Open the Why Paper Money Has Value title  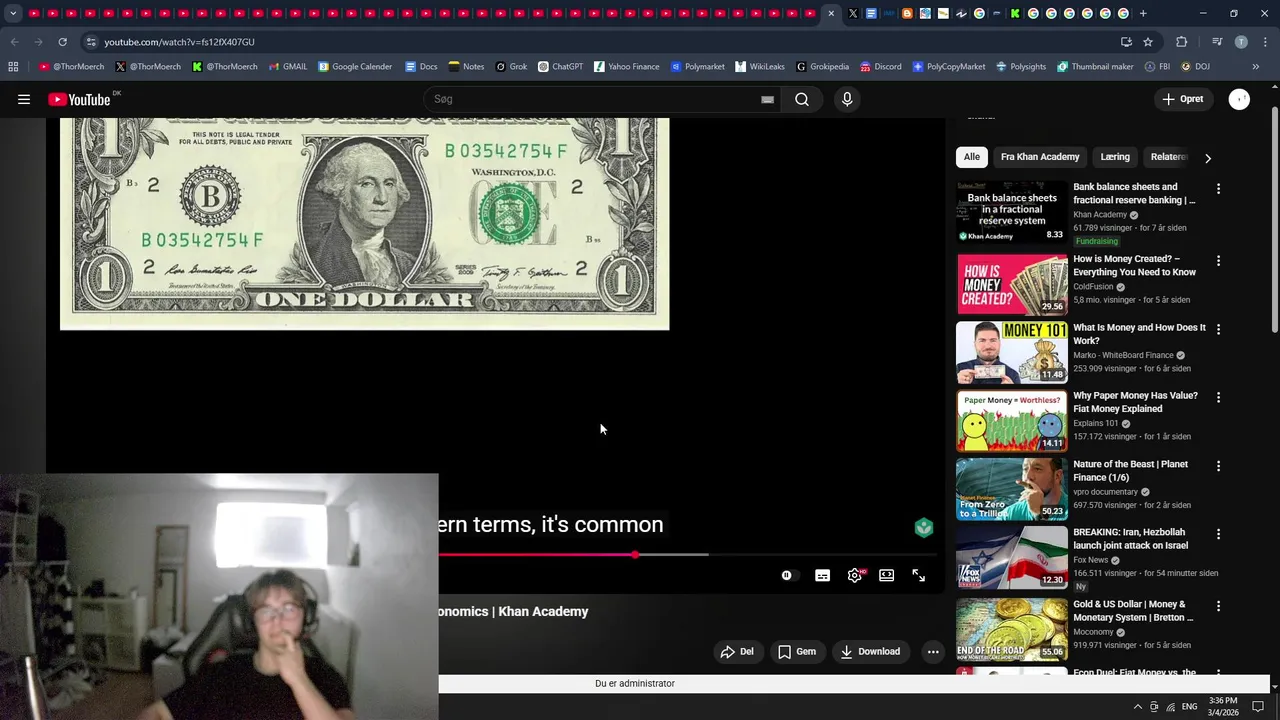(1135, 402)
